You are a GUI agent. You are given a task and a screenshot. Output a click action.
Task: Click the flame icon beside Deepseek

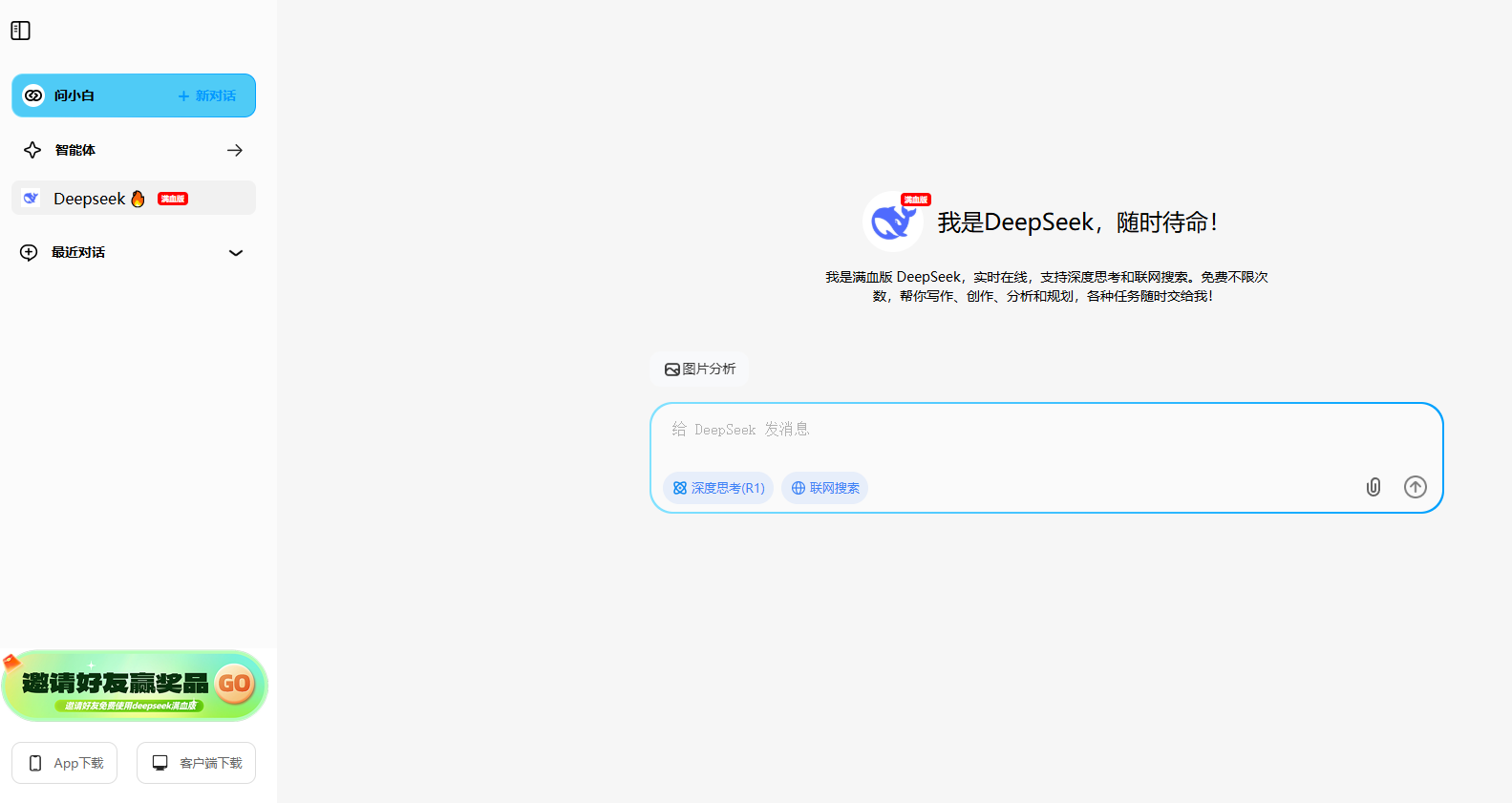pyautogui.click(x=138, y=199)
